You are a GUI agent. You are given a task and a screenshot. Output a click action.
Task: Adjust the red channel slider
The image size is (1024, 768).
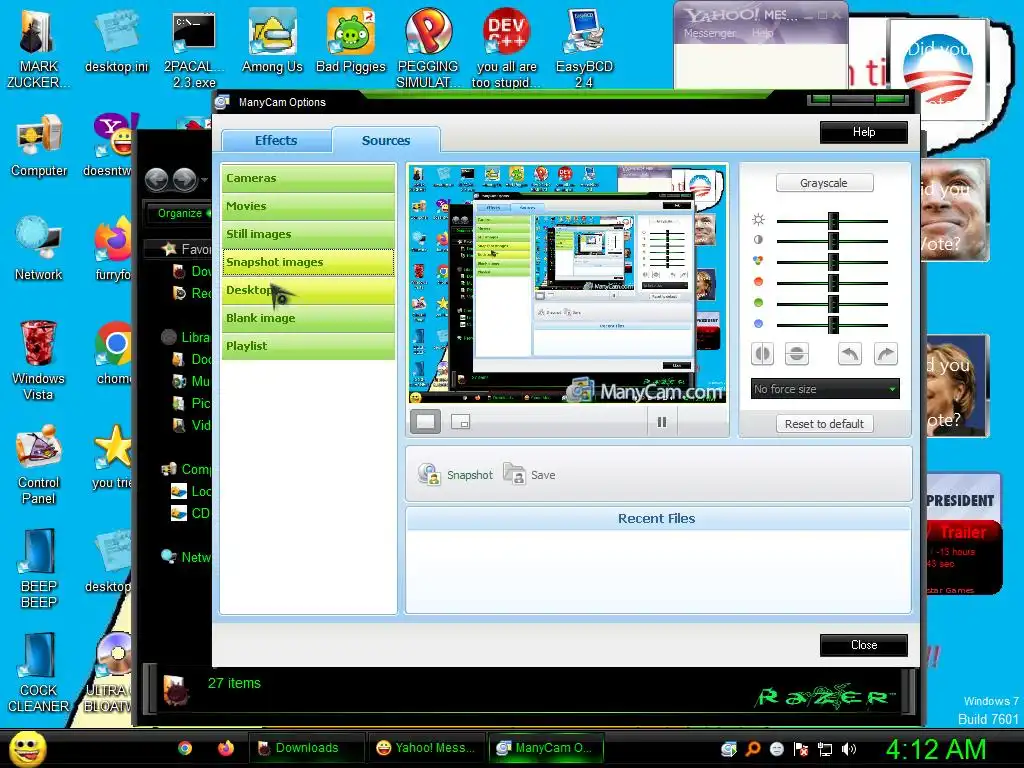coord(832,283)
